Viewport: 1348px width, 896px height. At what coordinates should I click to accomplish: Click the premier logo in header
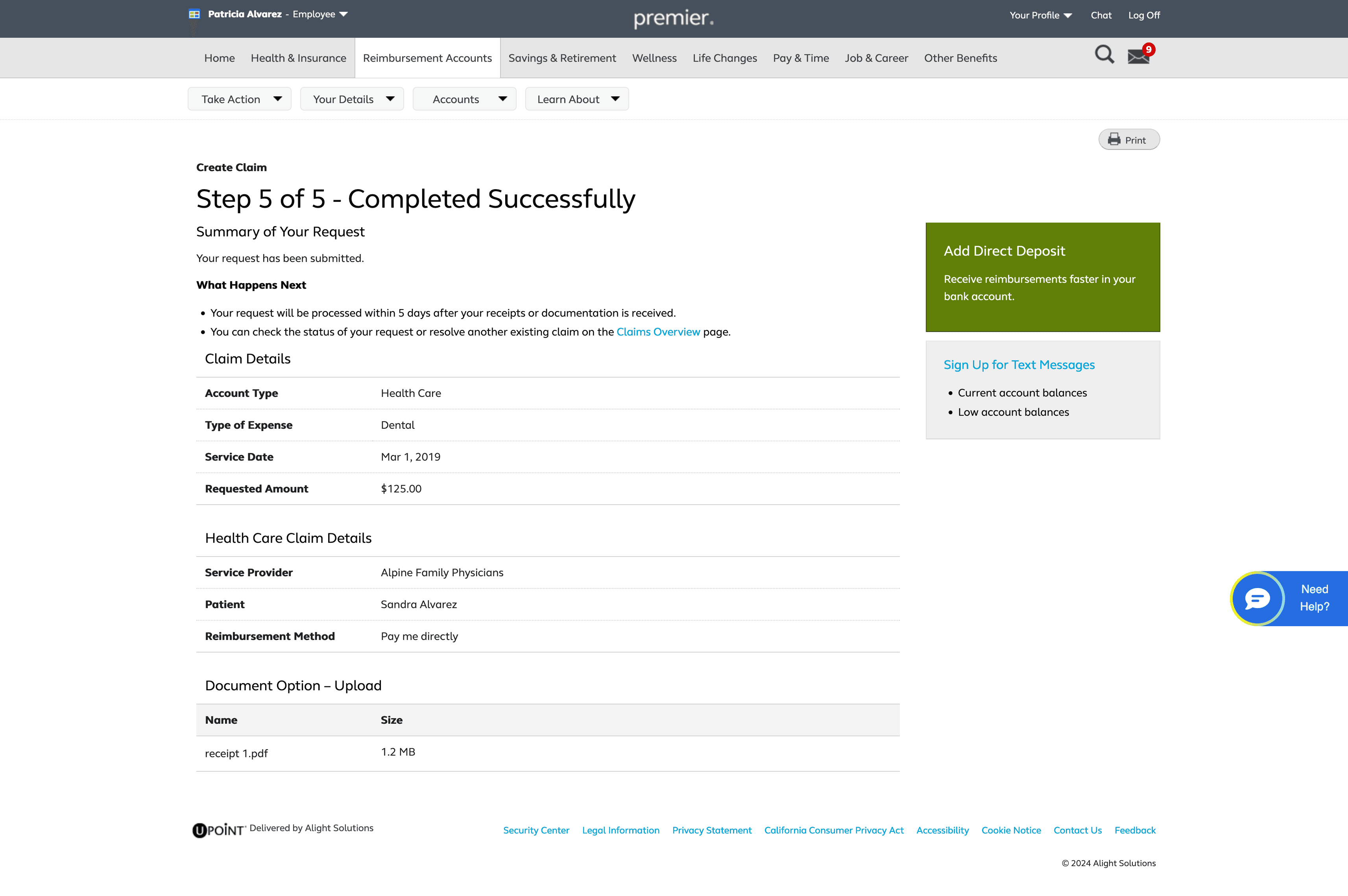(674, 18)
